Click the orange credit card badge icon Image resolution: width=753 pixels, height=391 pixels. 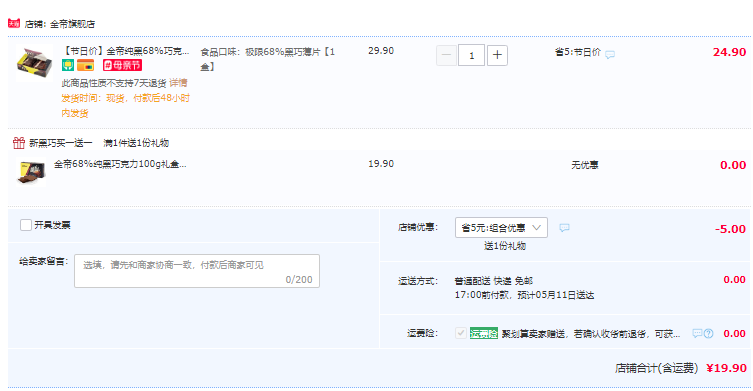(85, 65)
